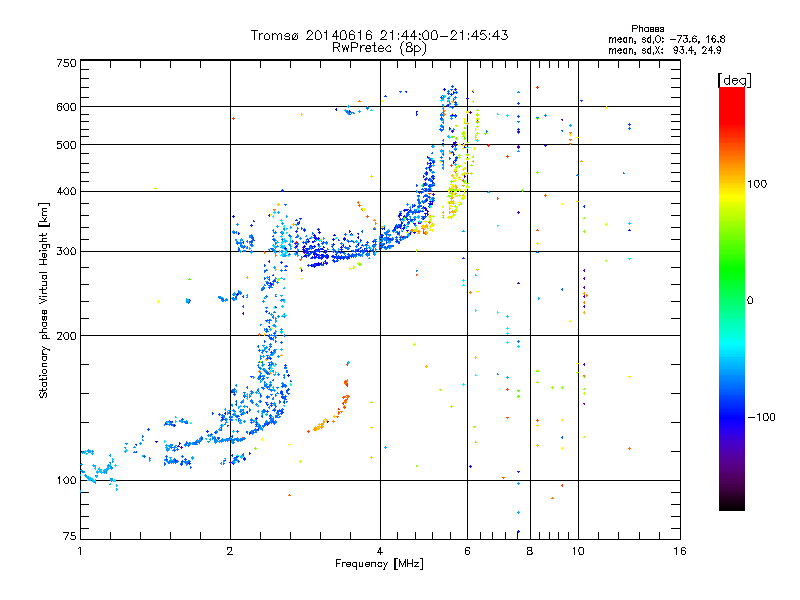This screenshot has width=800, height=600.
Task: Click the 'Phases' statistics header
Action: coord(647,29)
